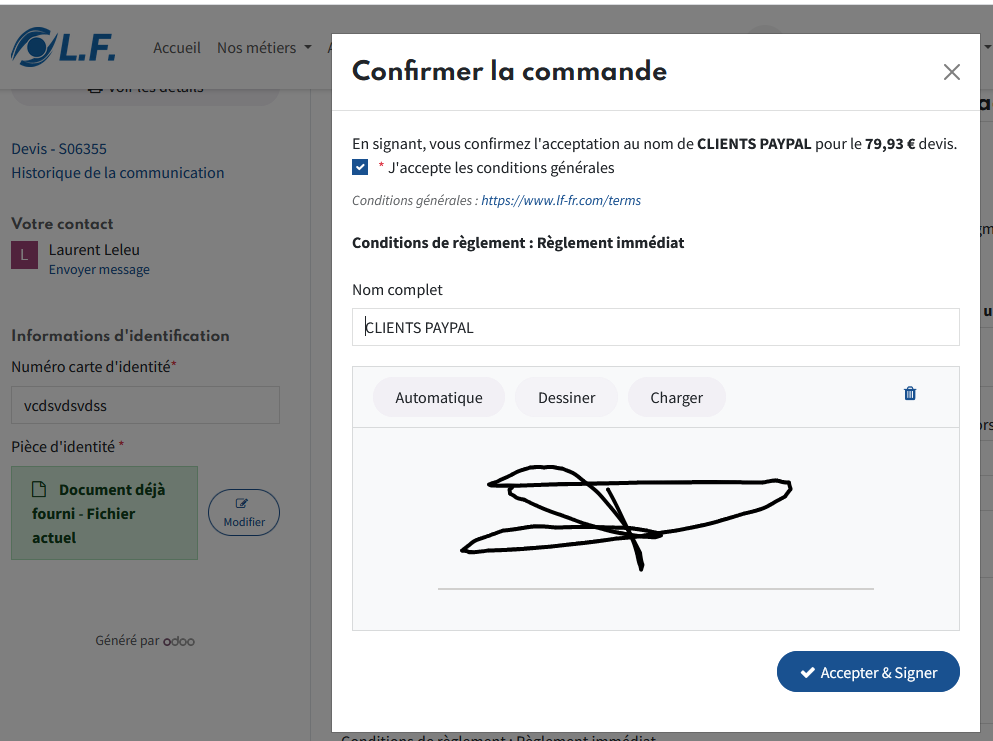
Task: Click the Nom complet input field
Action: (x=655, y=327)
